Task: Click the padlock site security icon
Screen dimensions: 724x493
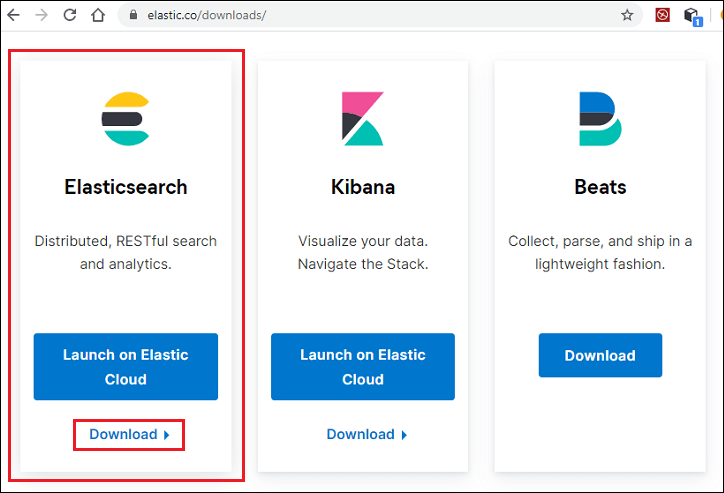Action: 133,15
